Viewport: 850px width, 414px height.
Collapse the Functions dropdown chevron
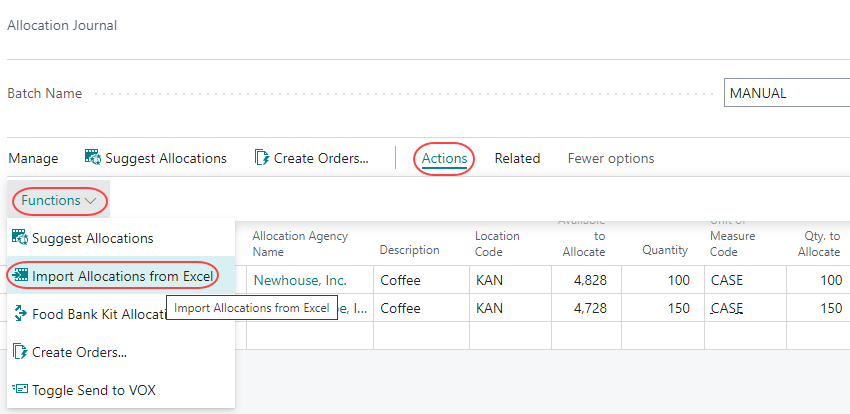tap(92, 201)
